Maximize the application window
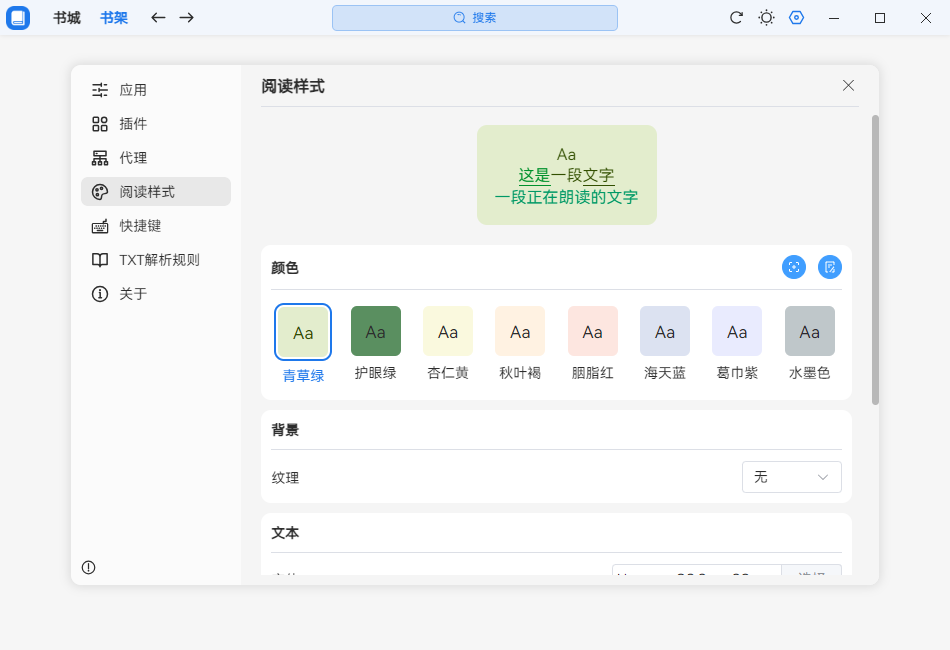This screenshot has width=950, height=650. 880,18
